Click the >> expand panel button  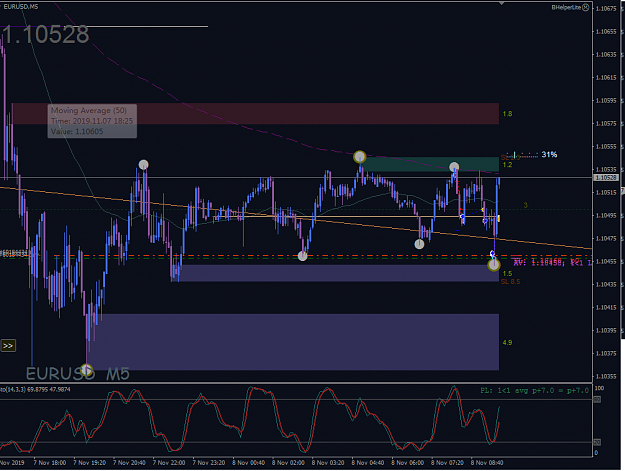[x=8, y=345]
